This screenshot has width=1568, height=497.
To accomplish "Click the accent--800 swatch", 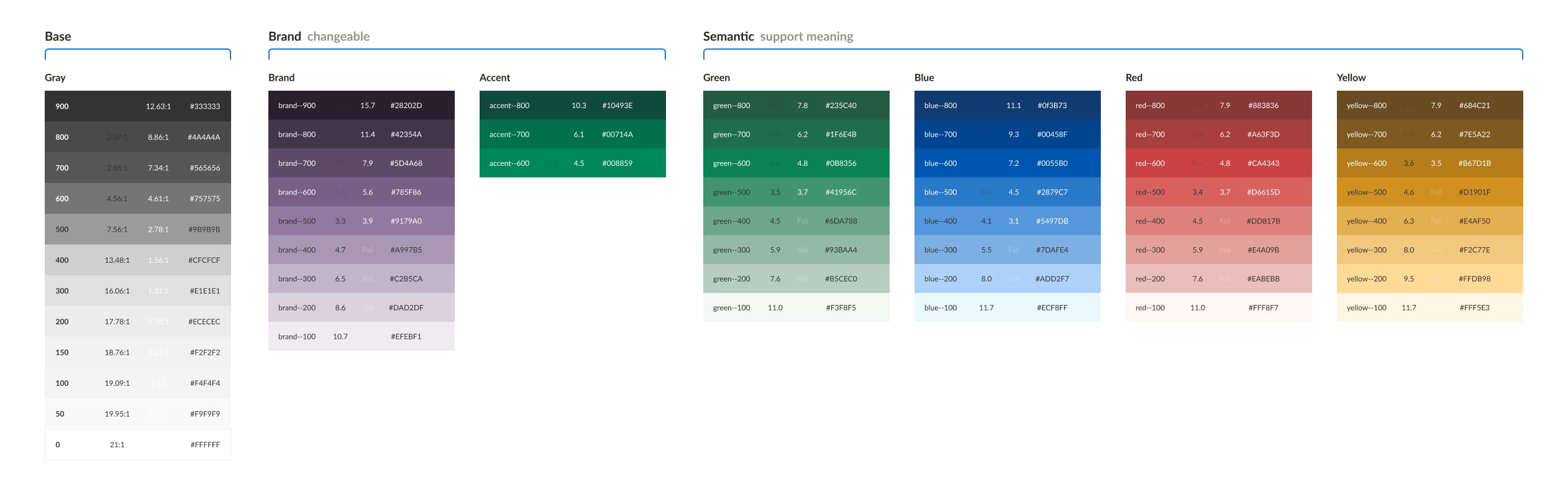I will click(x=572, y=106).
